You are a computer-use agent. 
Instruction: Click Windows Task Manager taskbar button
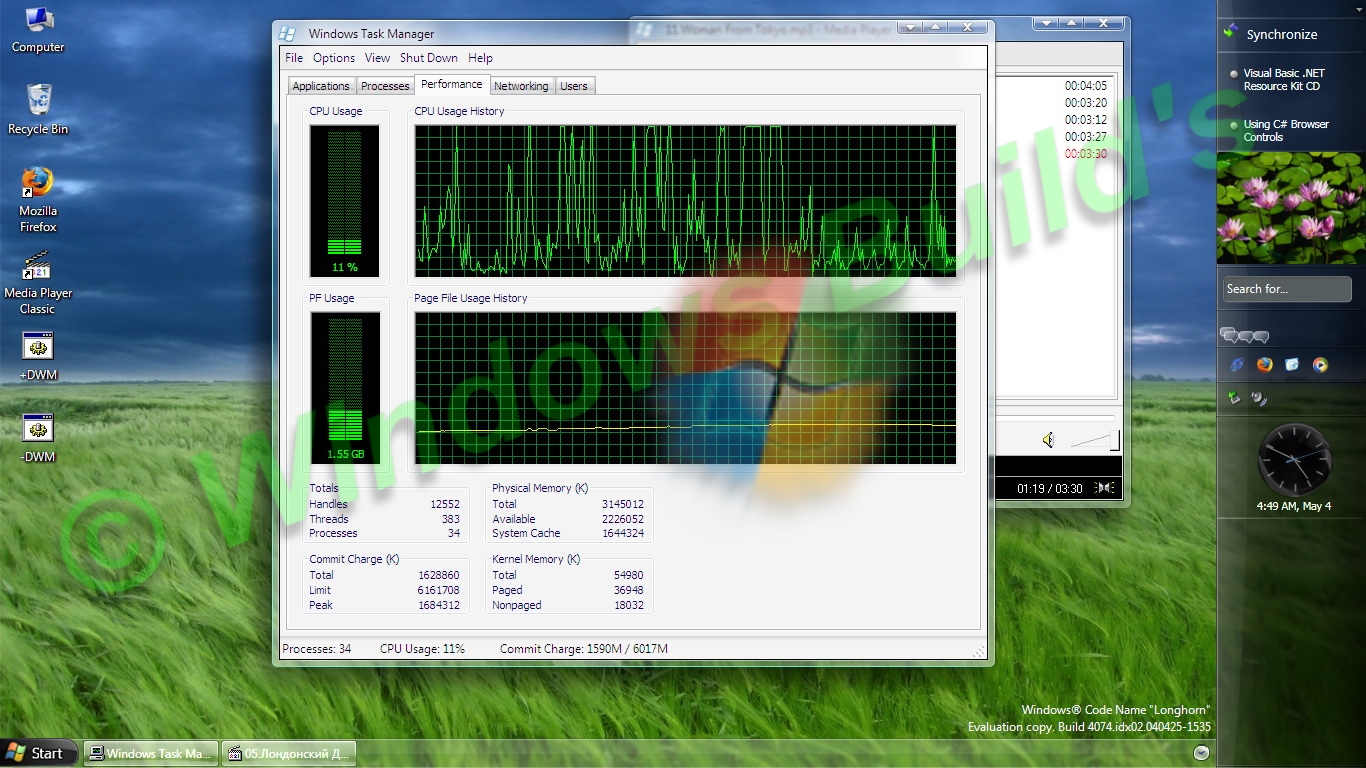(x=150, y=753)
